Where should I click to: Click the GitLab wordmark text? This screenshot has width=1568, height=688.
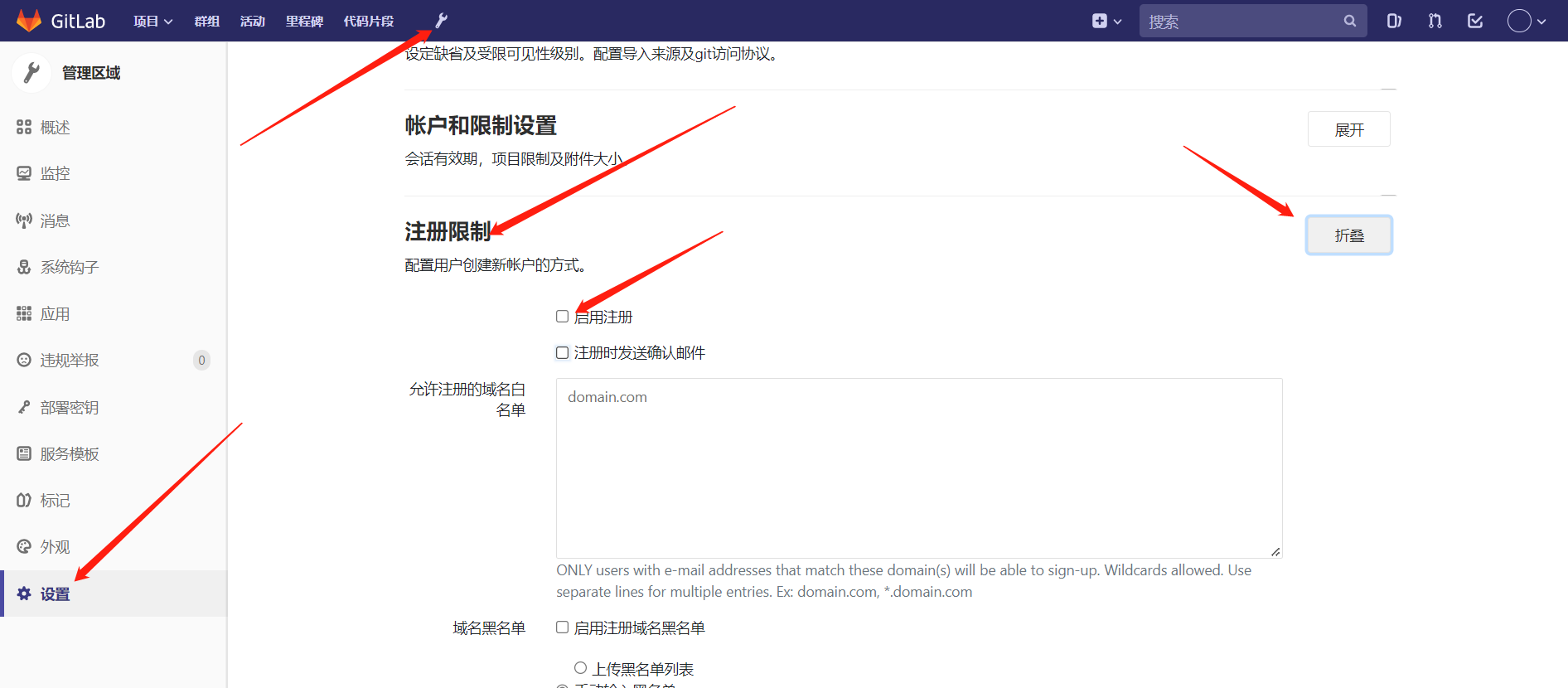(x=78, y=21)
